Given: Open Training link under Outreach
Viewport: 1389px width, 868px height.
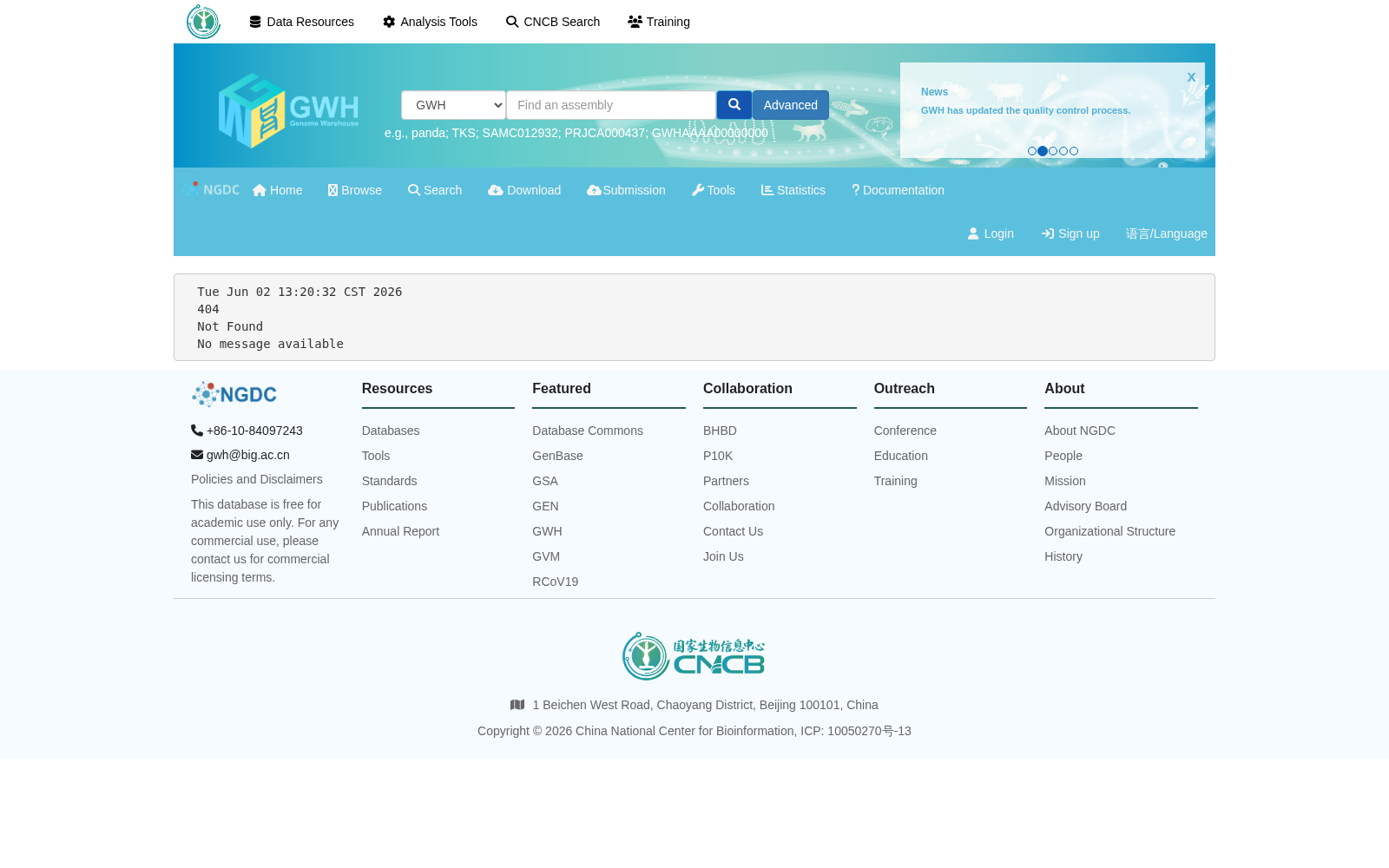Looking at the screenshot, I should pyautogui.click(x=896, y=481).
